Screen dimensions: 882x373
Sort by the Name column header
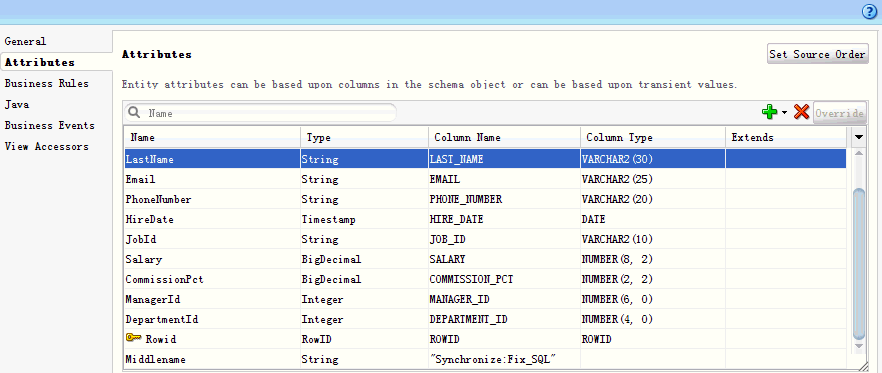coord(212,137)
